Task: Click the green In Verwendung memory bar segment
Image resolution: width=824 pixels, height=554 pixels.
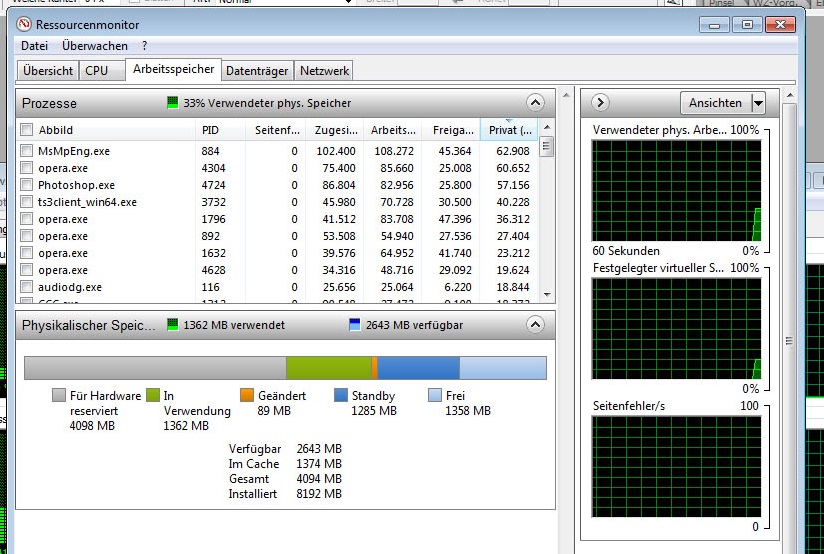Action: [328, 367]
